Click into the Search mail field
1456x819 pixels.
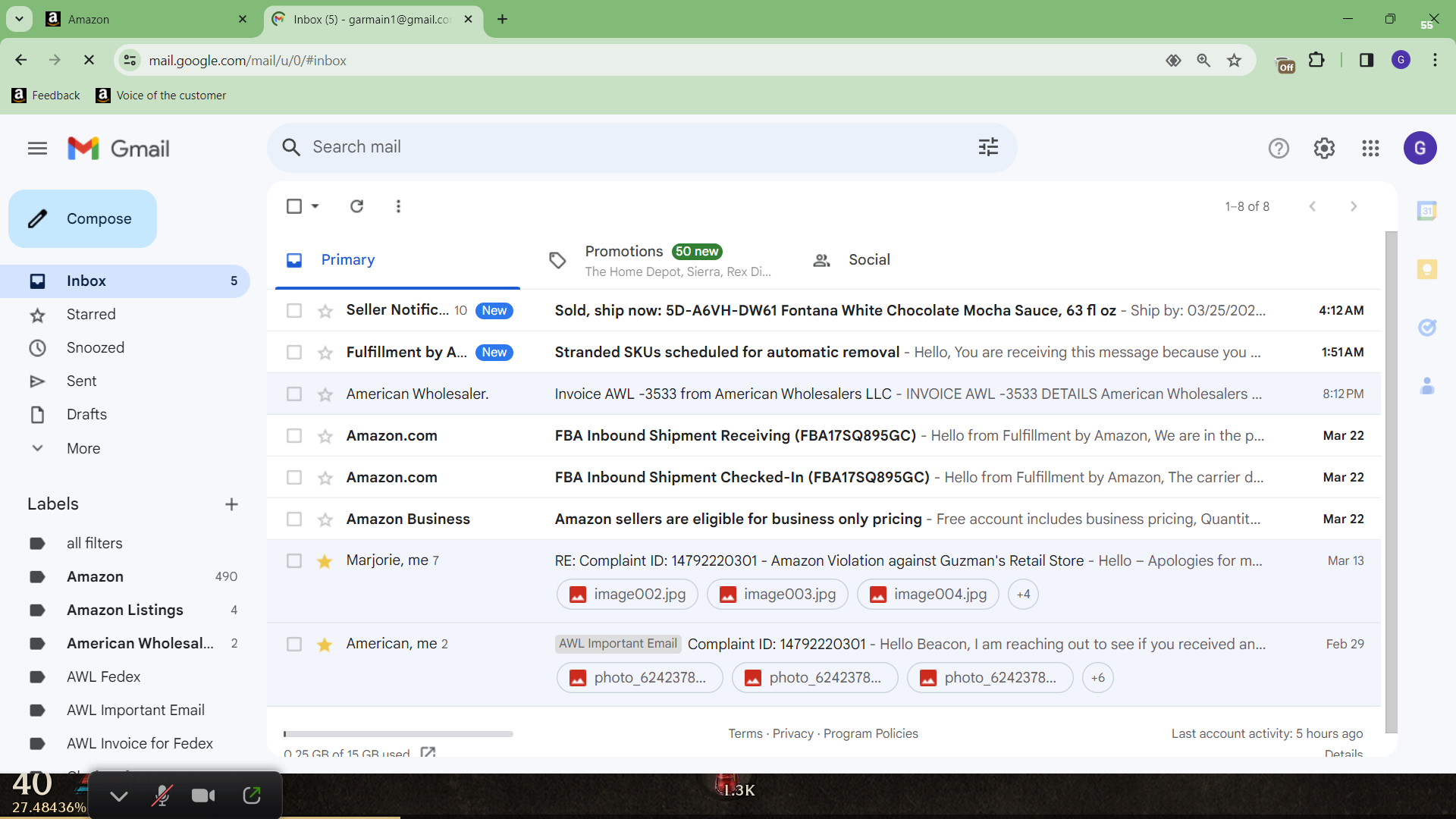pos(641,147)
